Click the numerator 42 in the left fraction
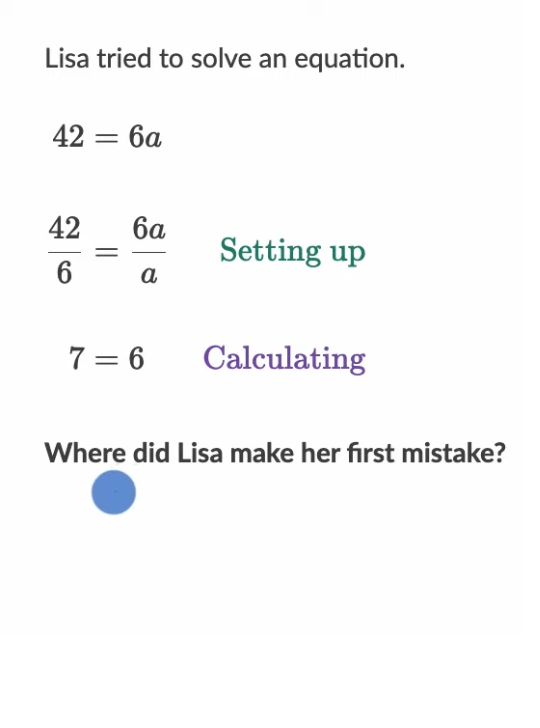Viewport: 540px width, 728px height. point(65,228)
